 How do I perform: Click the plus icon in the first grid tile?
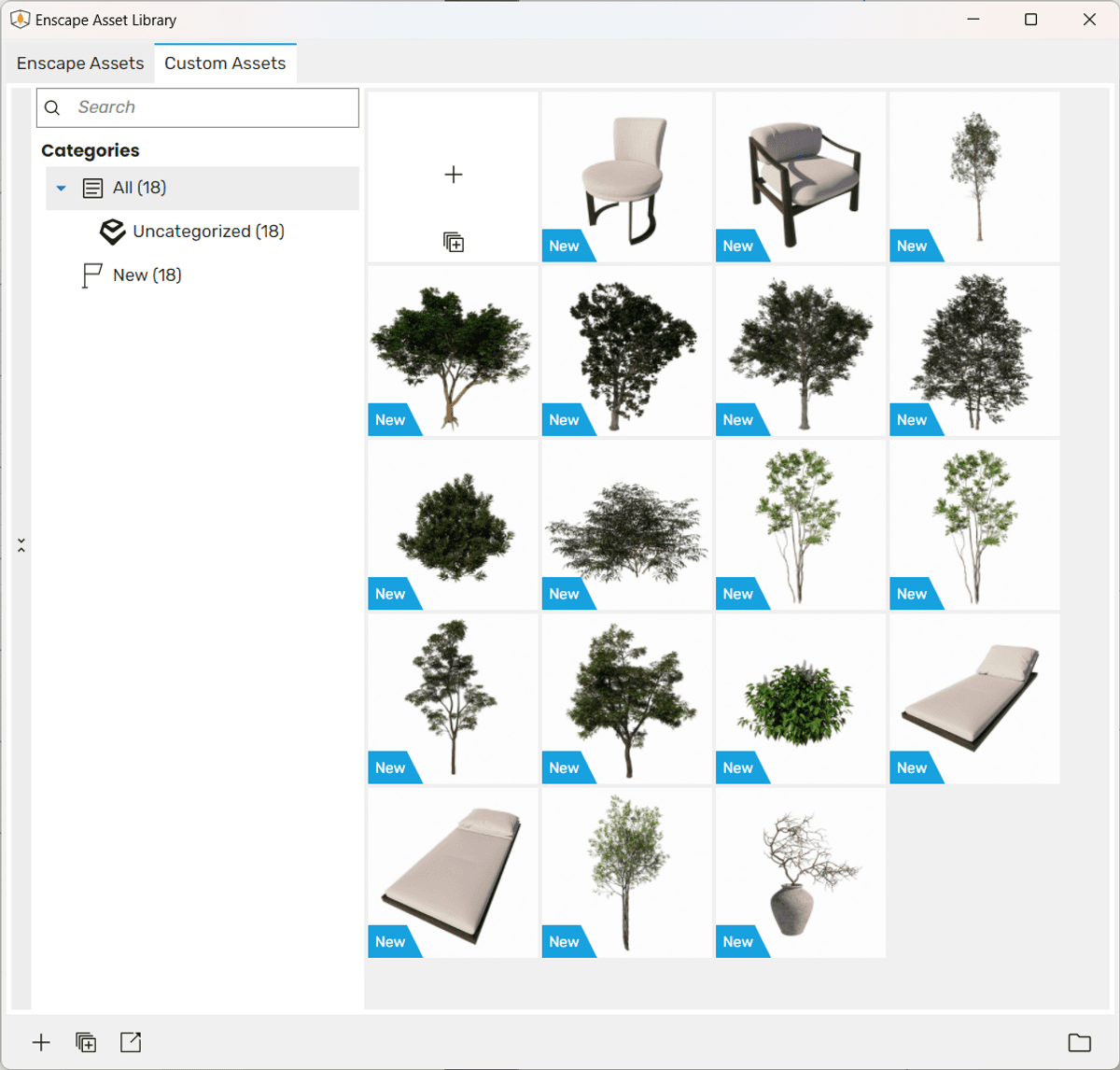pyautogui.click(x=454, y=175)
